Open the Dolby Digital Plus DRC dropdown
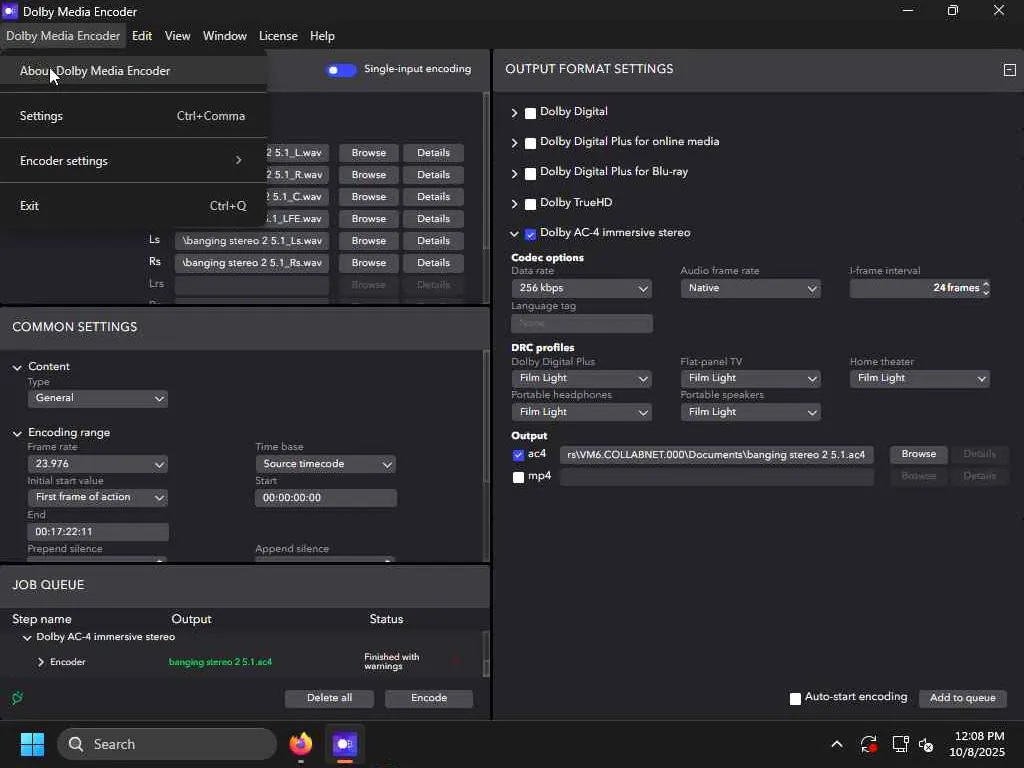 pyautogui.click(x=581, y=378)
